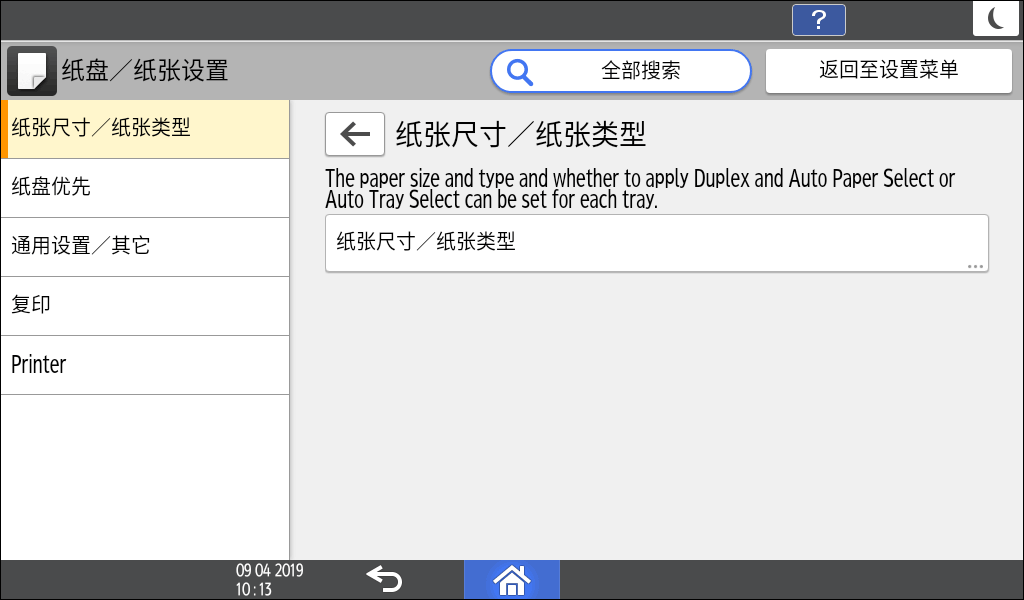Select the 纸盘优先 sidebar entry

coord(145,187)
